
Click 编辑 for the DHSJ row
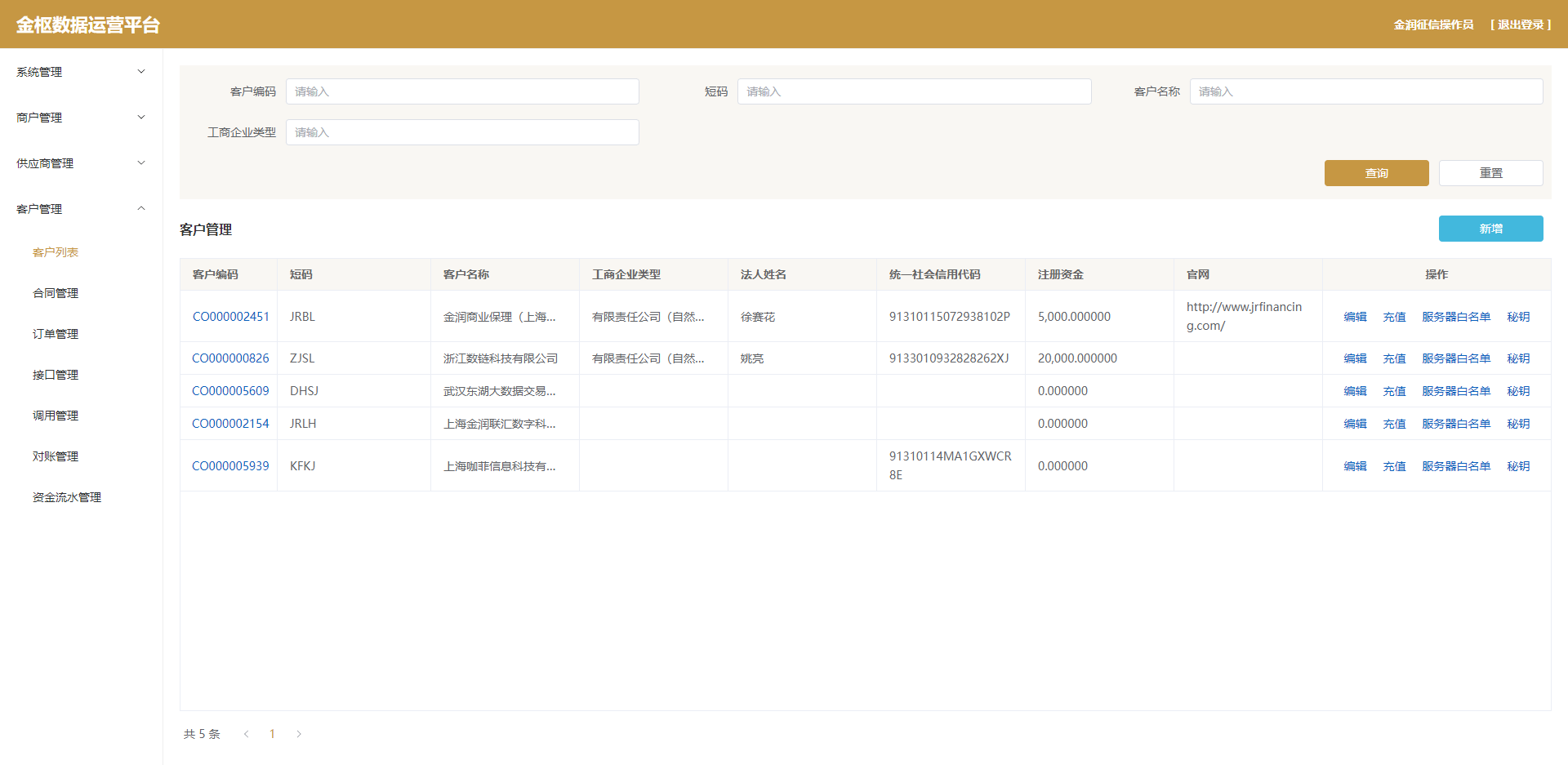[1356, 391]
